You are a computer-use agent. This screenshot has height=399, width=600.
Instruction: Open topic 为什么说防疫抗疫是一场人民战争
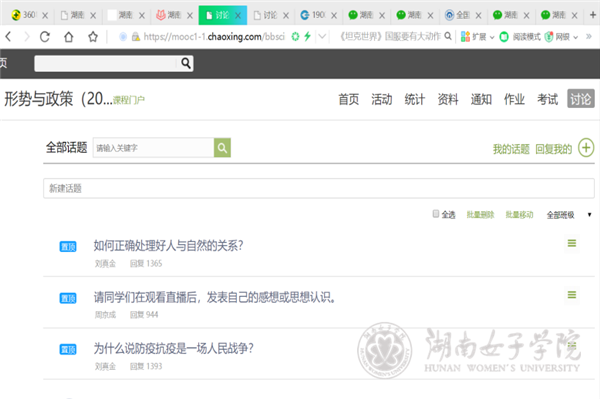174,349
